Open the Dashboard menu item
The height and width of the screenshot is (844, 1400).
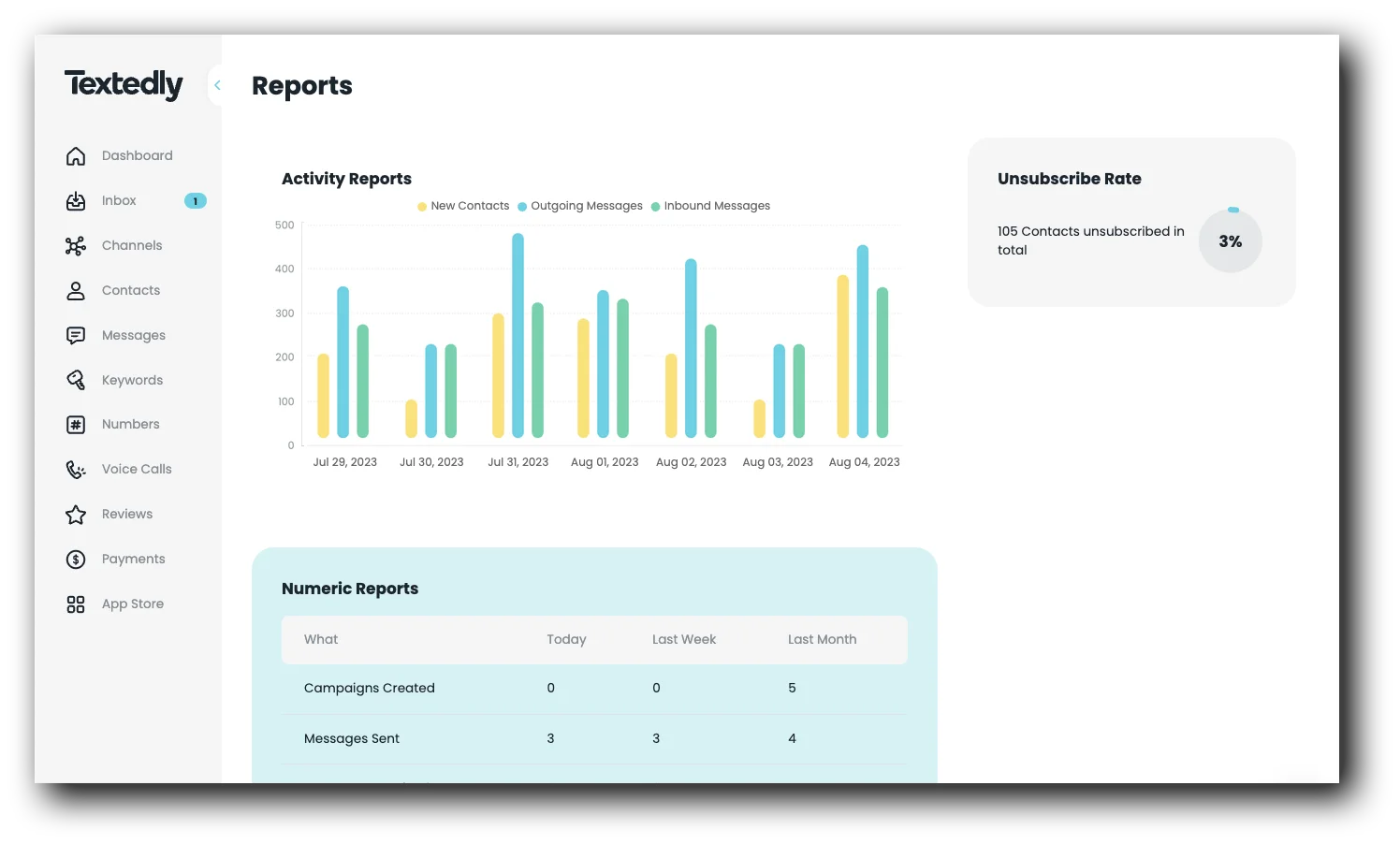[138, 155]
